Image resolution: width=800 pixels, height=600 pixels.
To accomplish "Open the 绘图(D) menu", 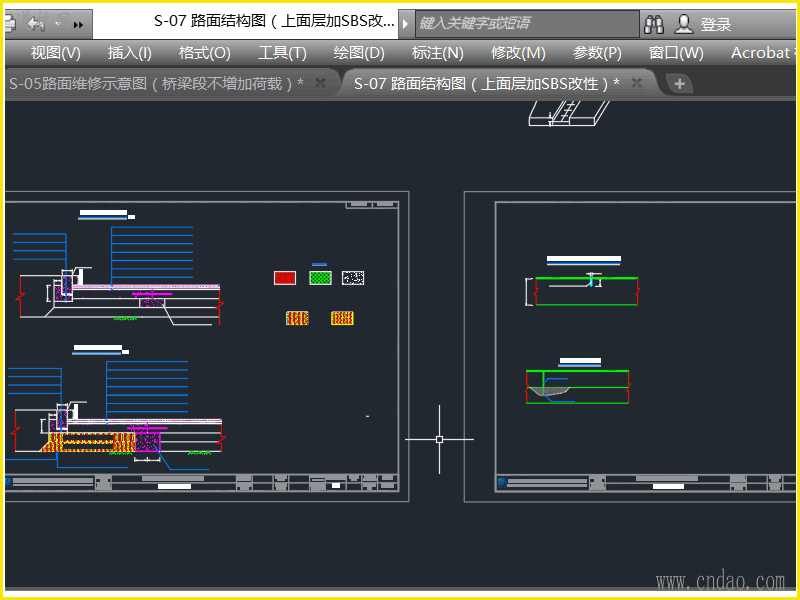I will (x=359, y=53).
